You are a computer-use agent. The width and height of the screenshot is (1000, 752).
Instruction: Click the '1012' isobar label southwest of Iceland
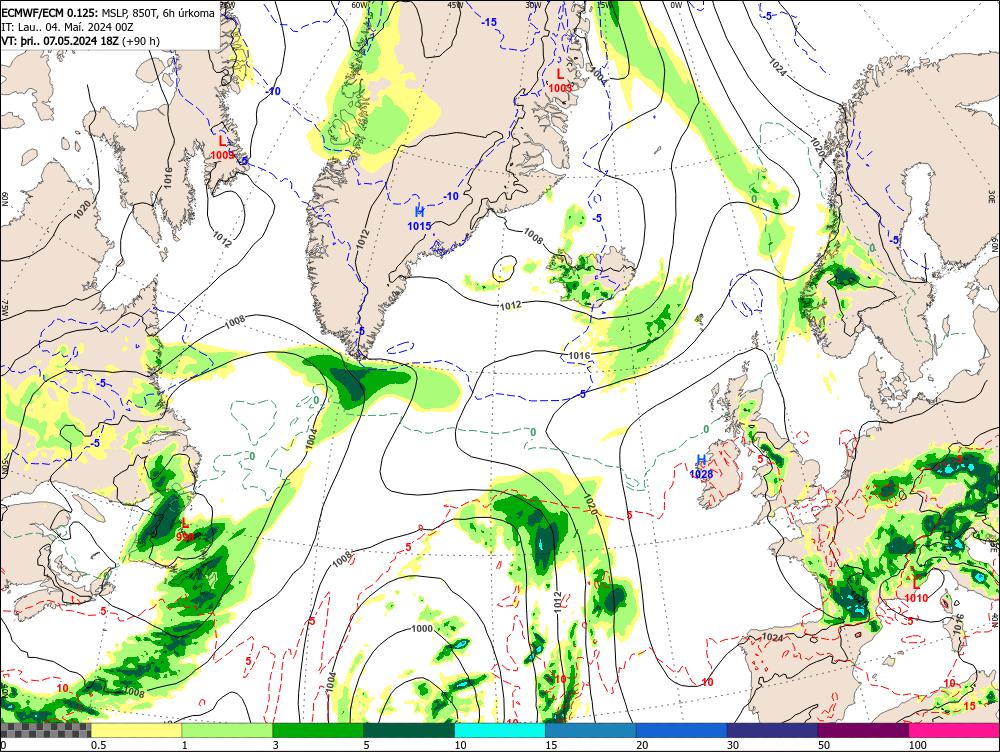[510, 306]
